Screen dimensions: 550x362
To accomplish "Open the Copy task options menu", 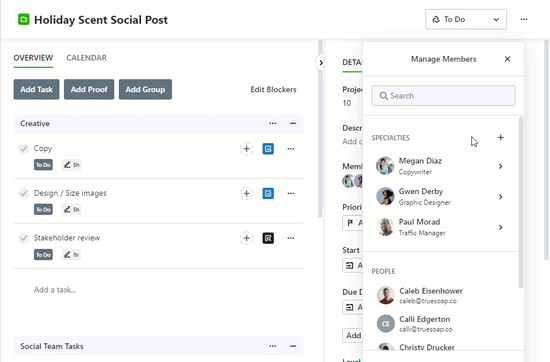I will point(291,149).
